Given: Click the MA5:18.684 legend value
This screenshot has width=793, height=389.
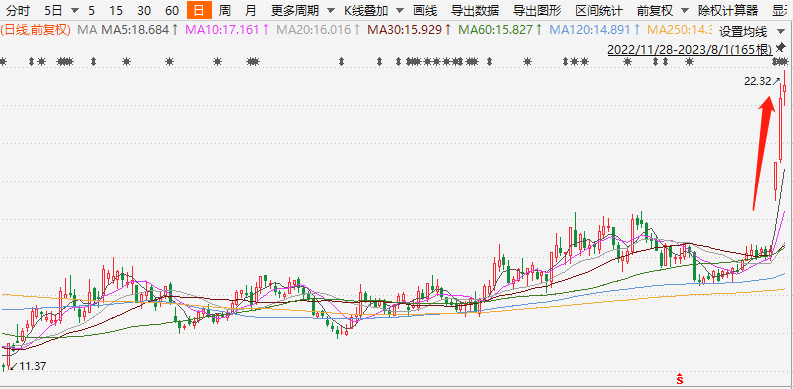Looking at the screenshot, I should pyautogui.click(x=140, y=30).
